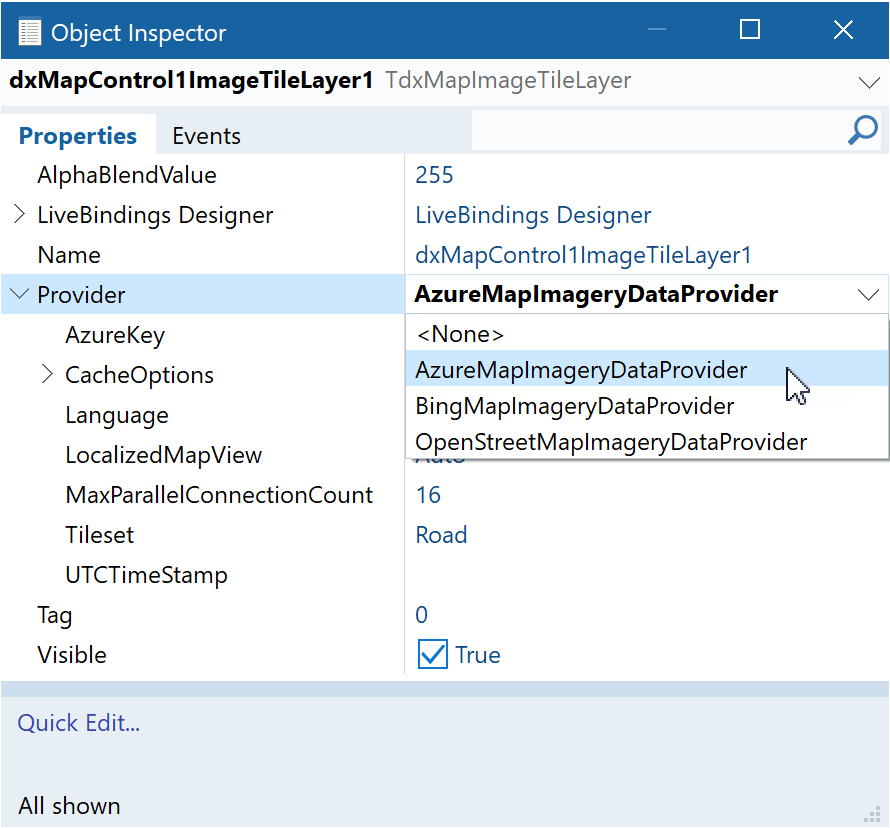Open the Provider value dropdown arrow
Viewport: 890px width, 828px height.
coord(868,295)
